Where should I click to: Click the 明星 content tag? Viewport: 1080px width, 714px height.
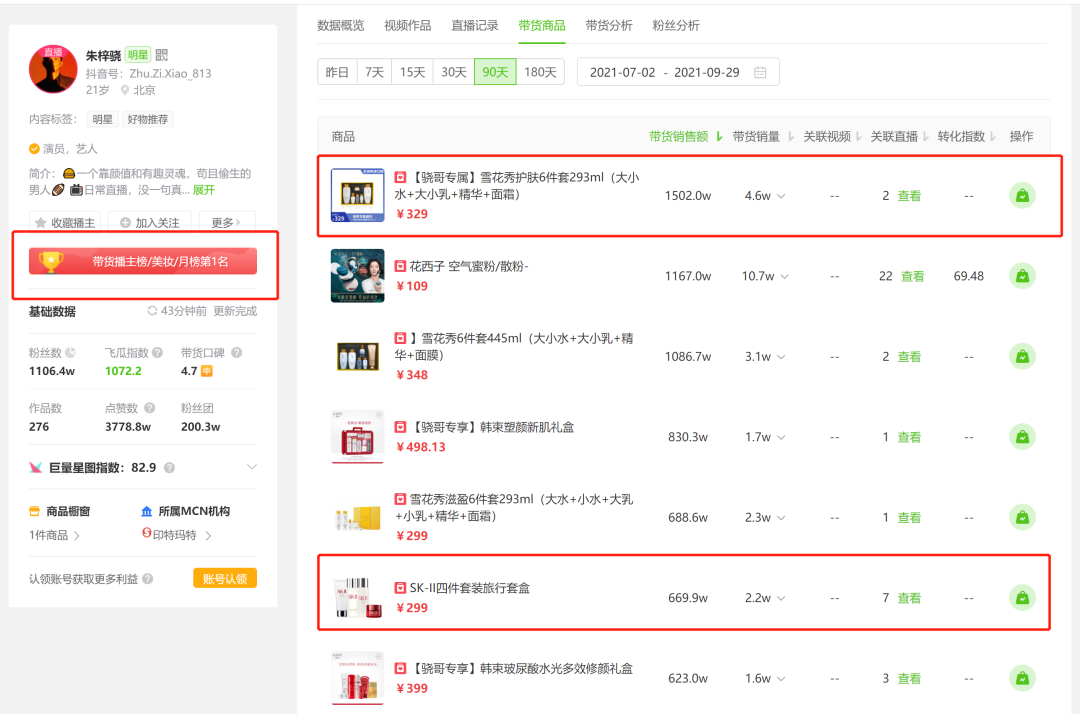click(x=103, y=119)
